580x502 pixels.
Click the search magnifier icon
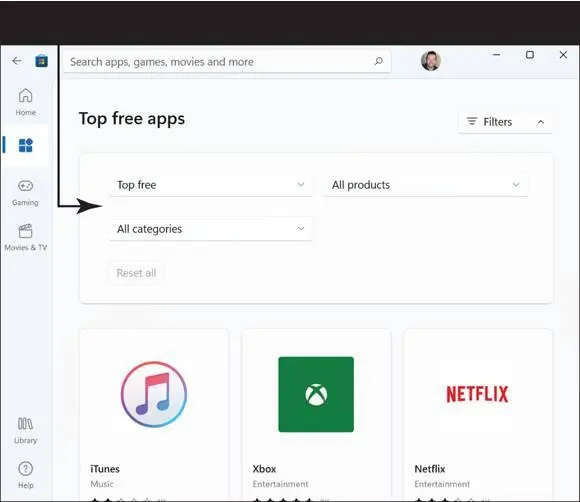click(x=378, y=61)
